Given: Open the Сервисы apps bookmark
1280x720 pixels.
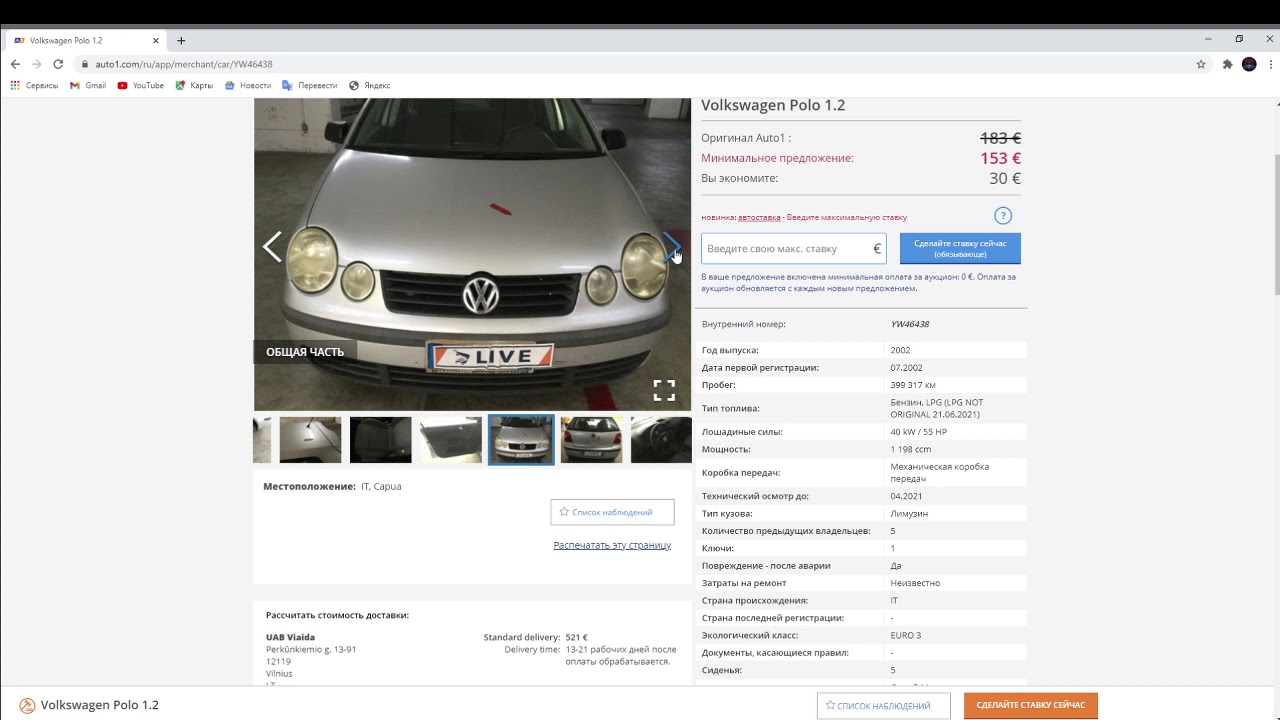Looking at the screenshot, I should tap(34, 85).
